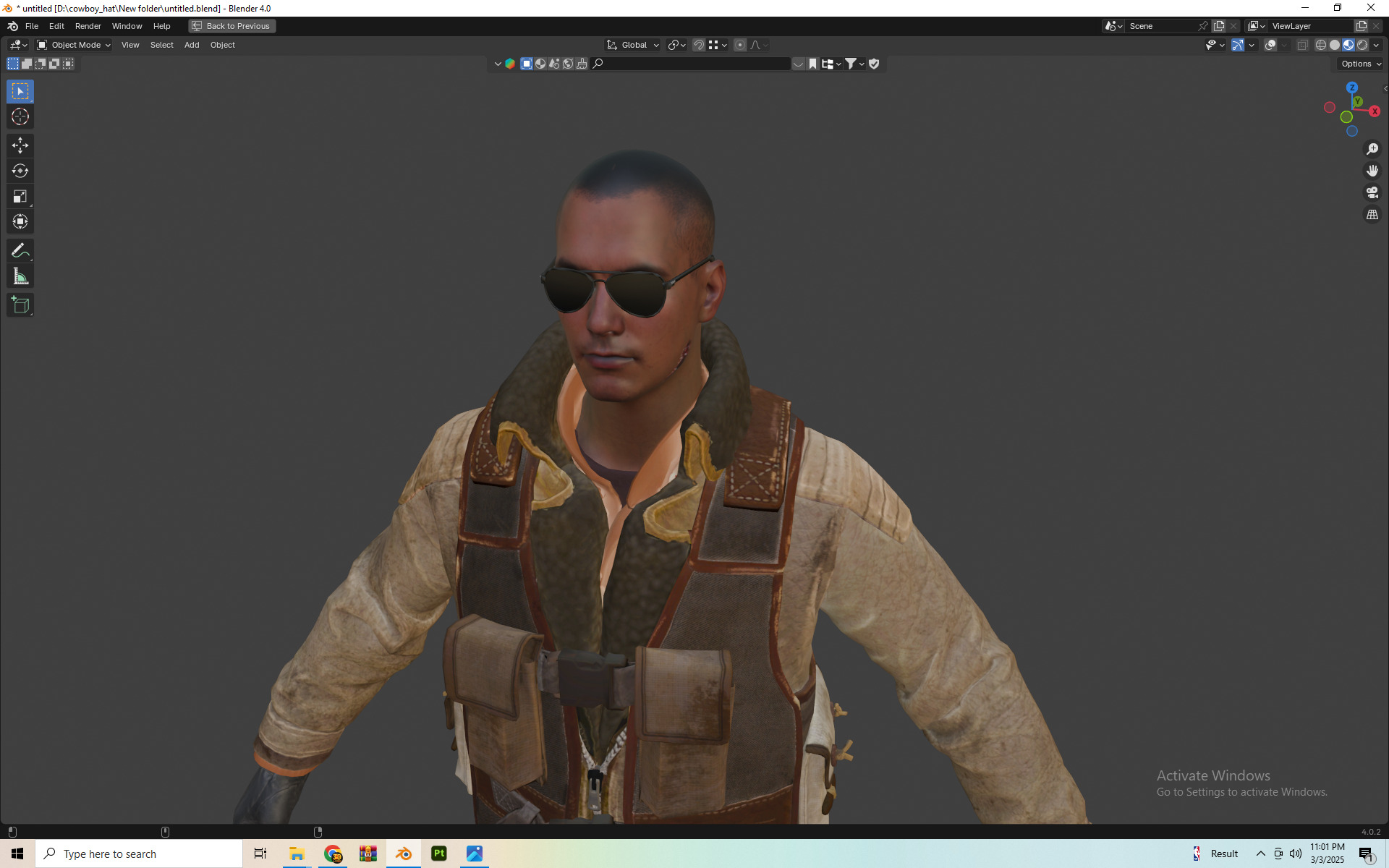1389x868 pixels.
Task: Open the filter funnel dropdown in asset bar
Action: 855,64
